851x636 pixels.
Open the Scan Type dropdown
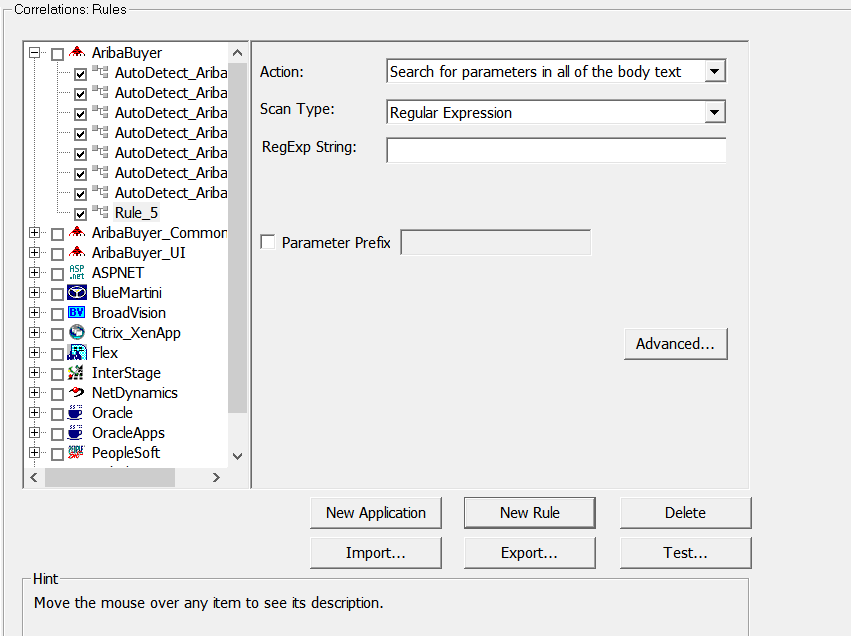pyautogui.click(x=715, y=112)
